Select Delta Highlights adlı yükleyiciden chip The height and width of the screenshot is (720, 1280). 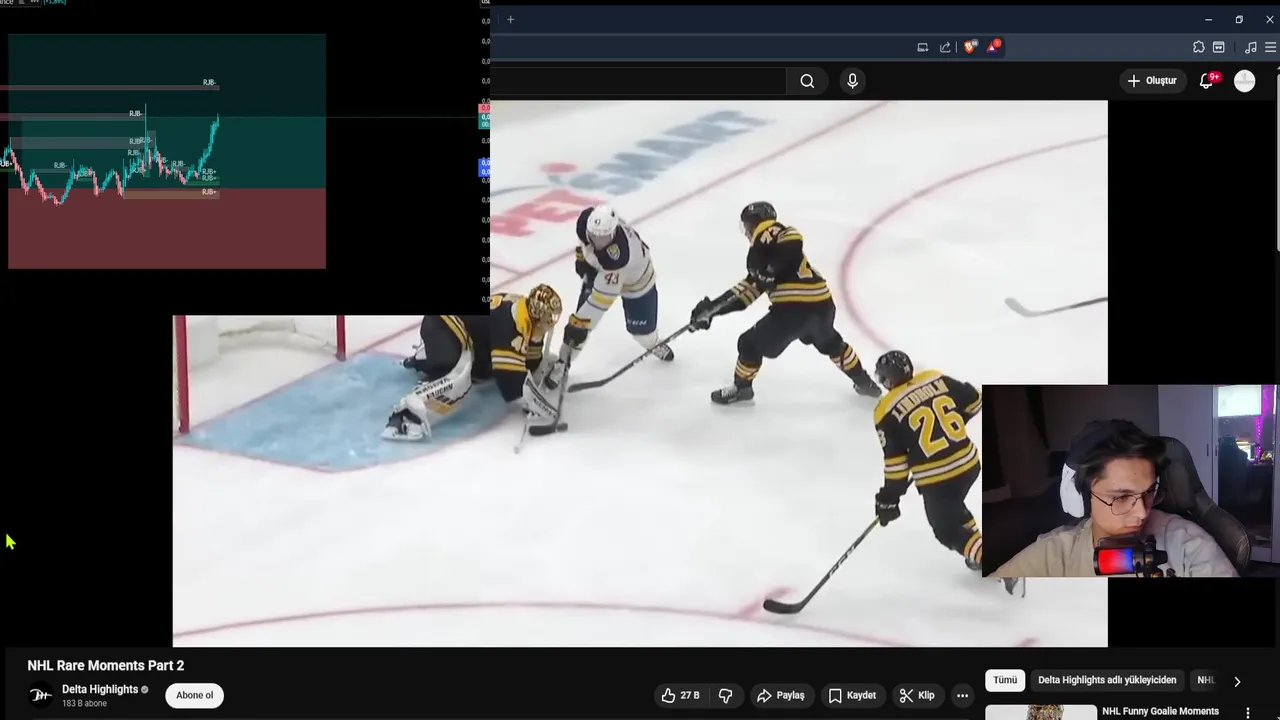1107,680
